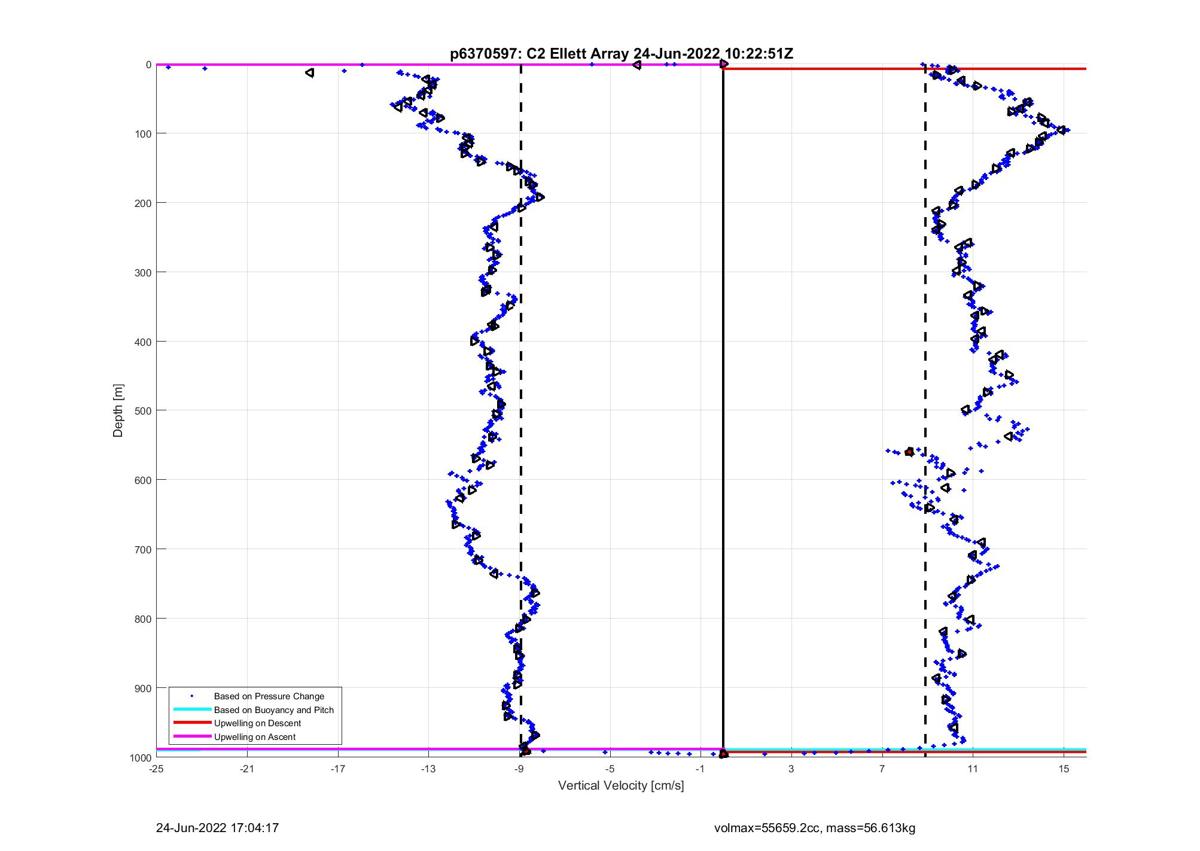Click the magenta line sample in legend
The width and height of the screenshot is (1200, 851).
[191, 737]
